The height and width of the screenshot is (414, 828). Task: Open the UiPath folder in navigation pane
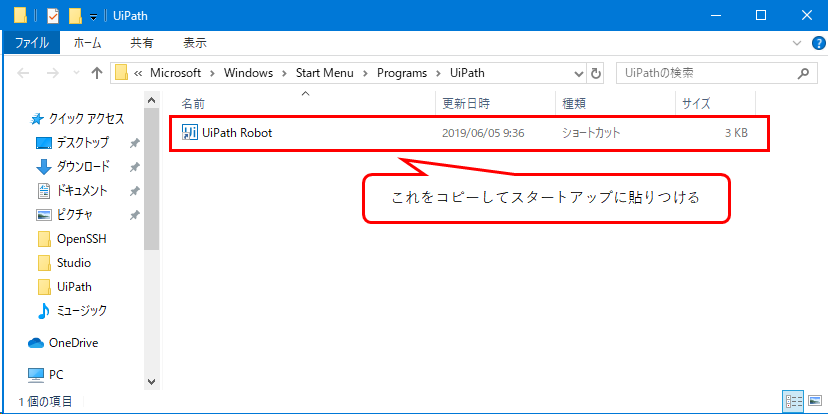click(74, 287)
